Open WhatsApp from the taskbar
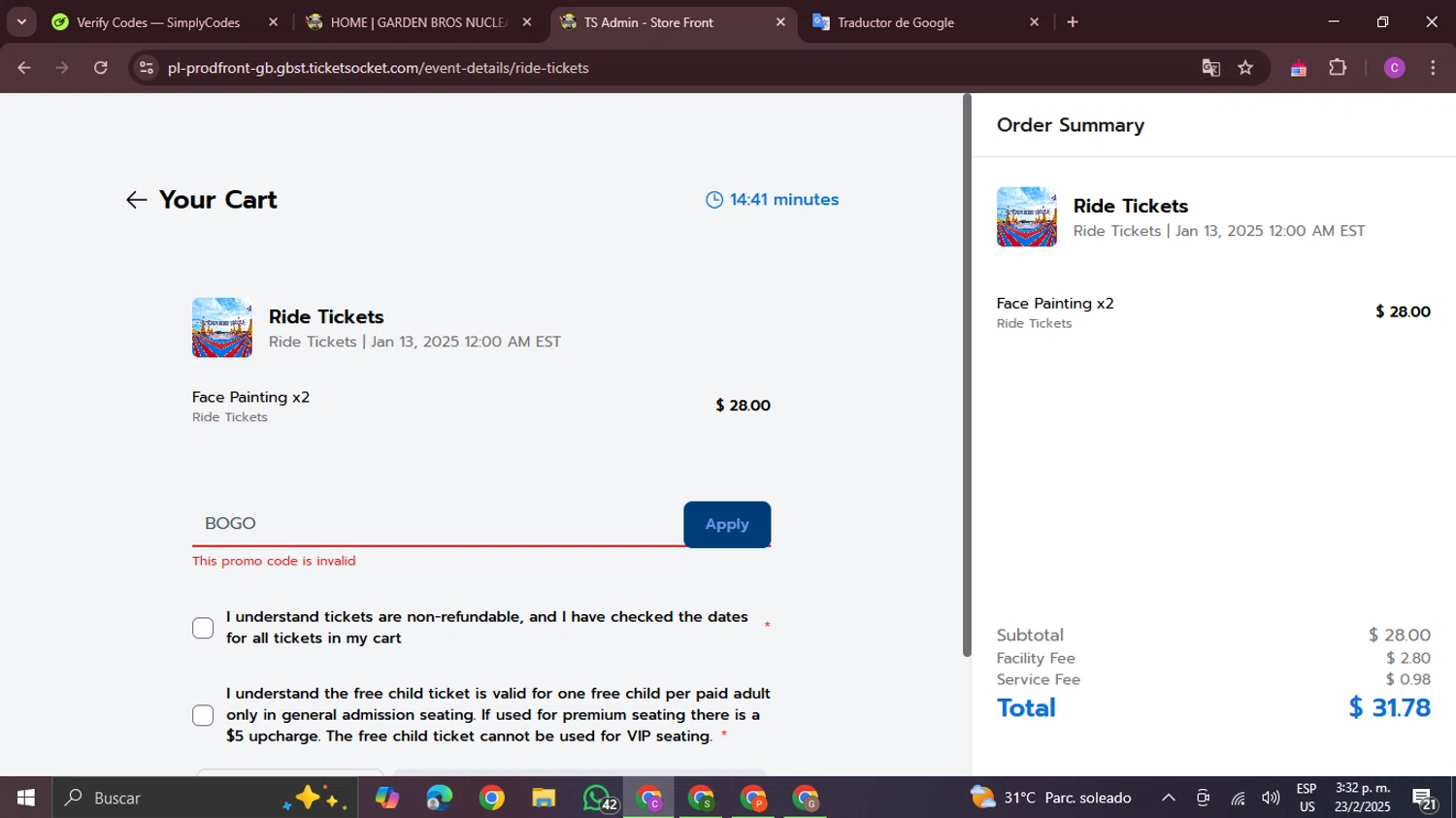The height and width of the screenshot is (818, 1456). tap(598, 798)
